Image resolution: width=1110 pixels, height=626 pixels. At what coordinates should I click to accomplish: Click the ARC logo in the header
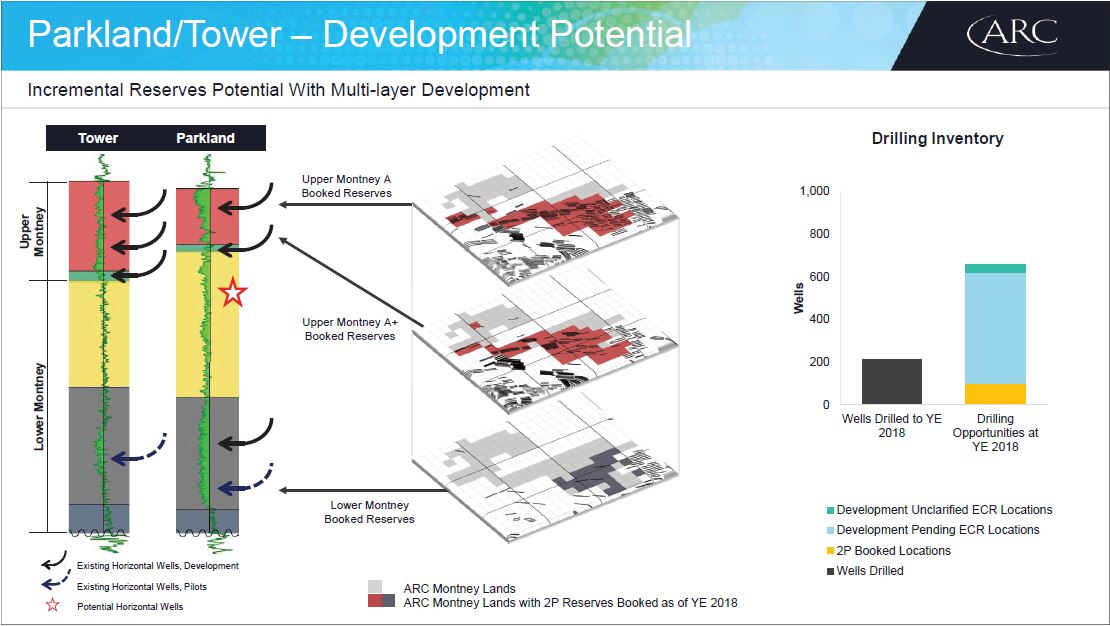click(1012, 34)
